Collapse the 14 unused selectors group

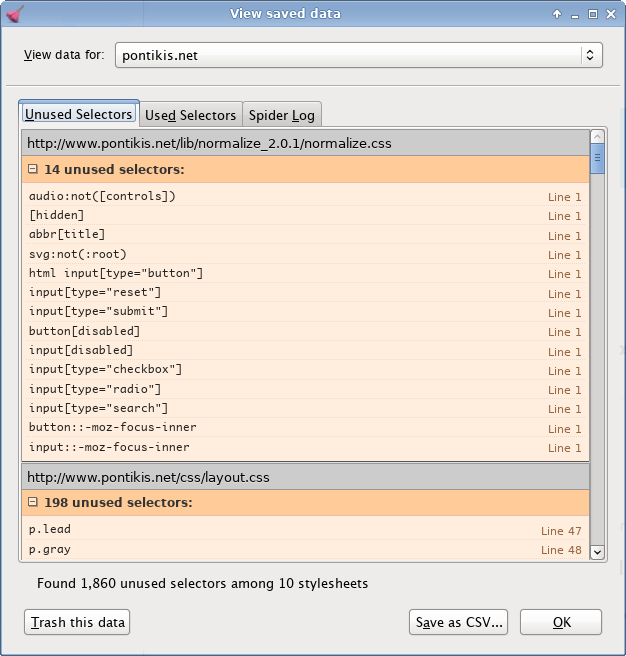[33, 169]
